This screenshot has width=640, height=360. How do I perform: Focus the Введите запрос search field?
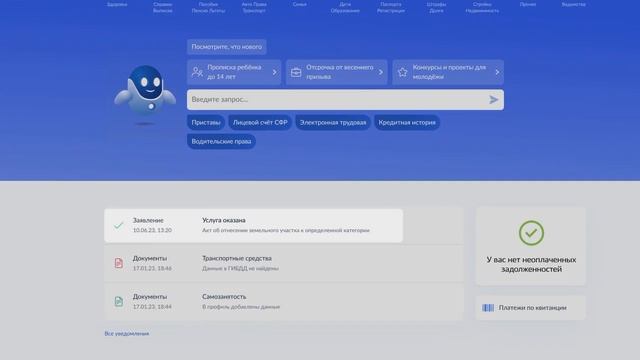pos(345,100)
